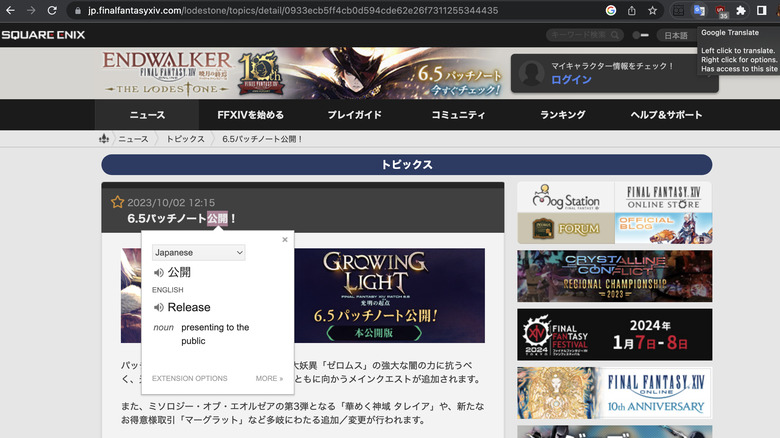Click the address bar URL
Image resolution: width=780 pixels, height=438 pixels.
293,10
